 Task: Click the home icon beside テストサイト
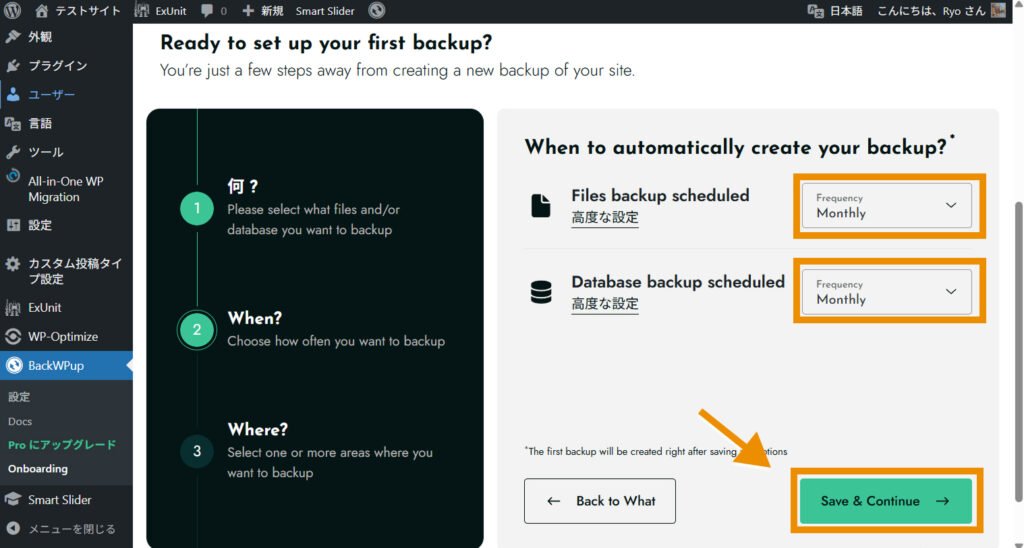pos(41,11)
